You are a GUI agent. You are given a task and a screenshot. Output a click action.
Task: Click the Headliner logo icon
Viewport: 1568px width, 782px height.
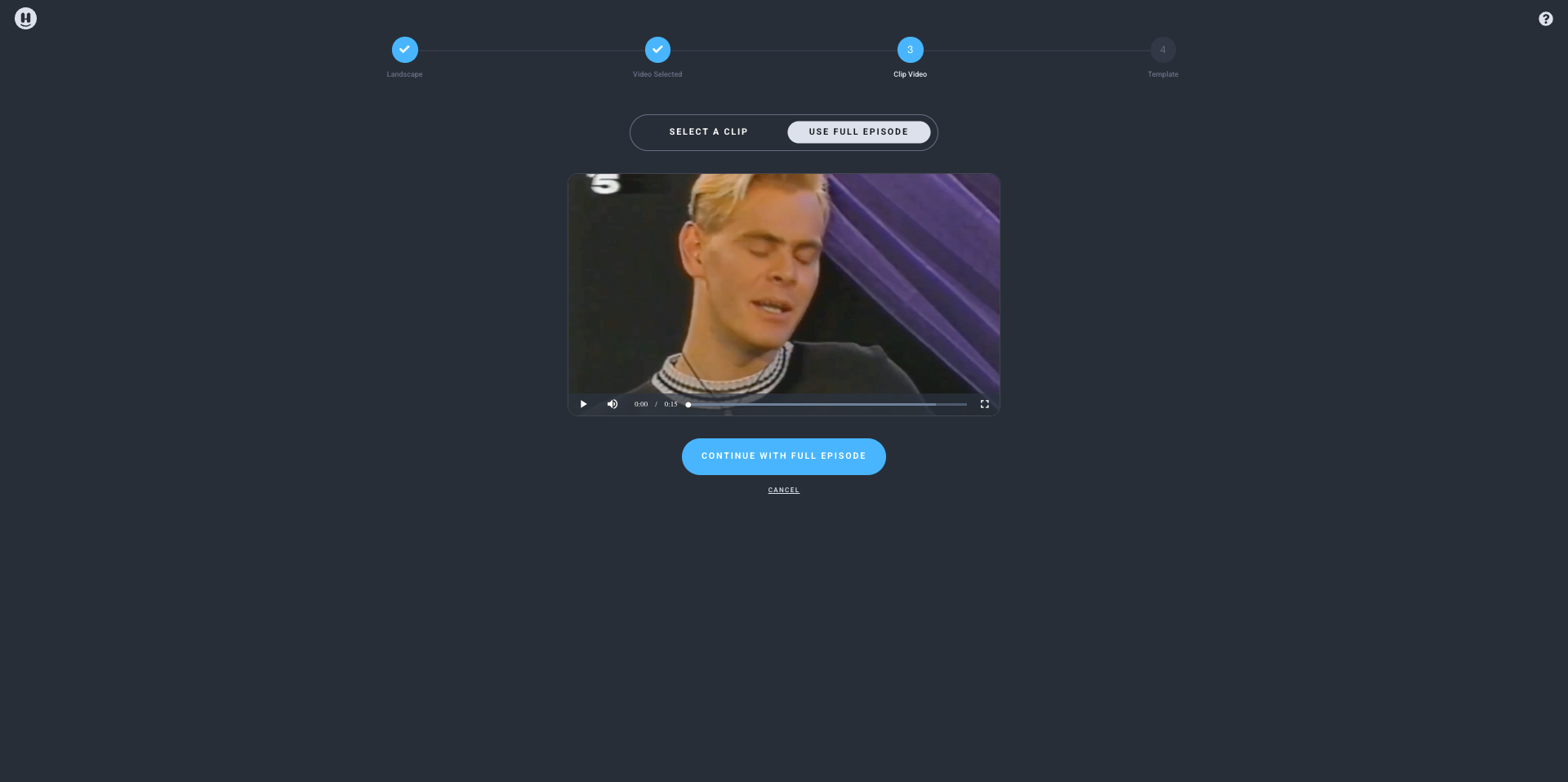tap(25, 18)
